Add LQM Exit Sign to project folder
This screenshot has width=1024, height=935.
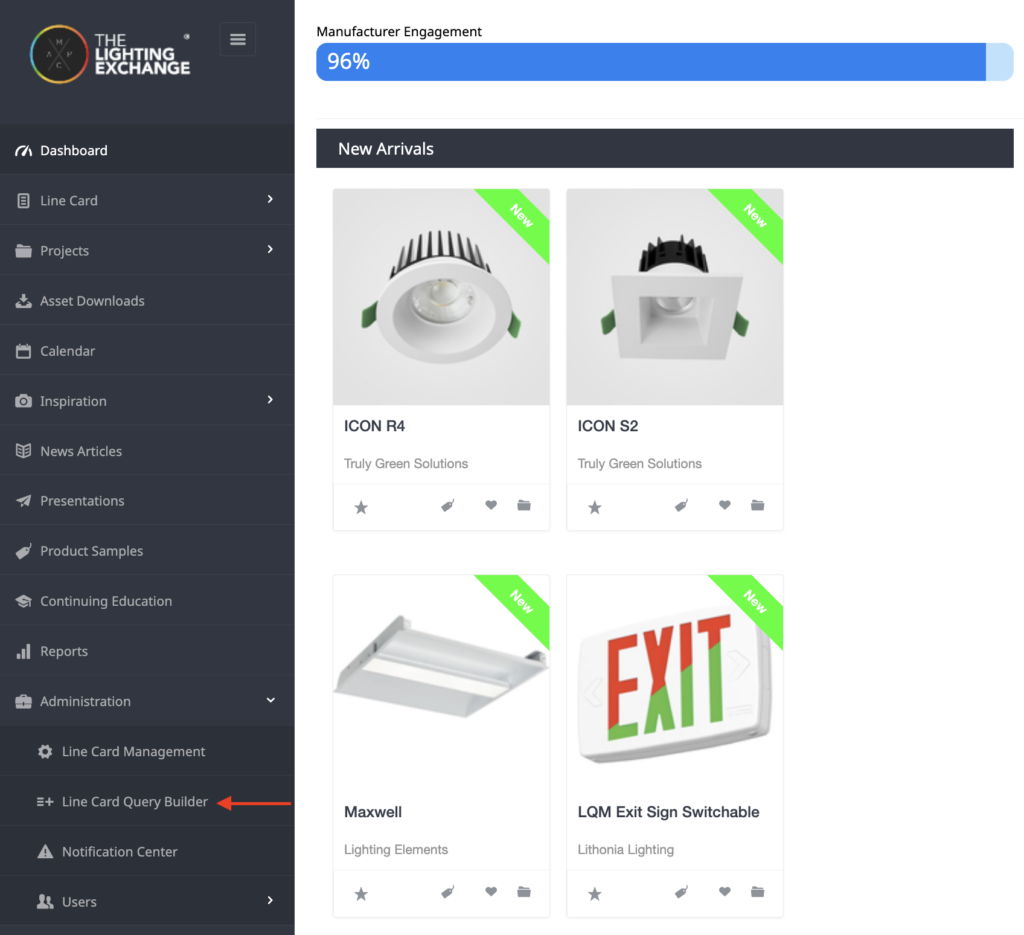(757, 892)
